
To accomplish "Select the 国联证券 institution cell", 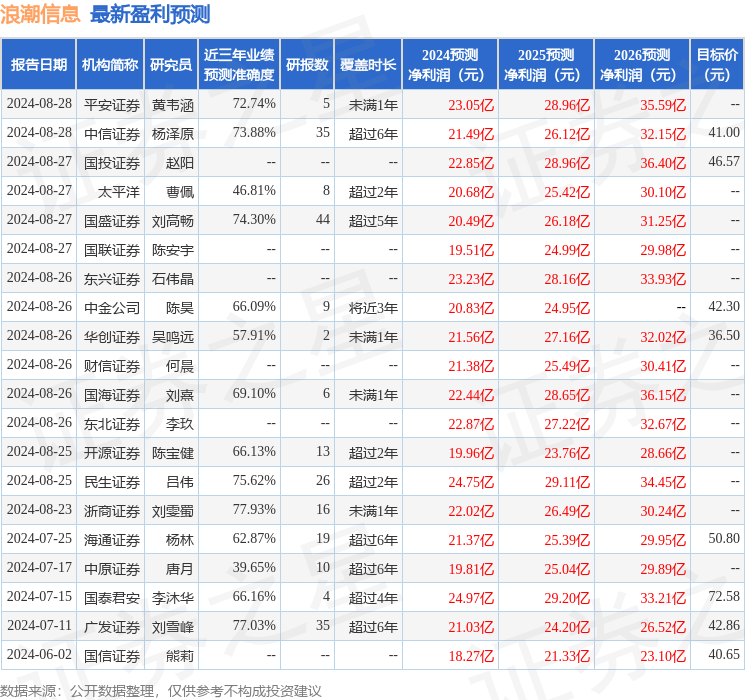I will 112,249.
